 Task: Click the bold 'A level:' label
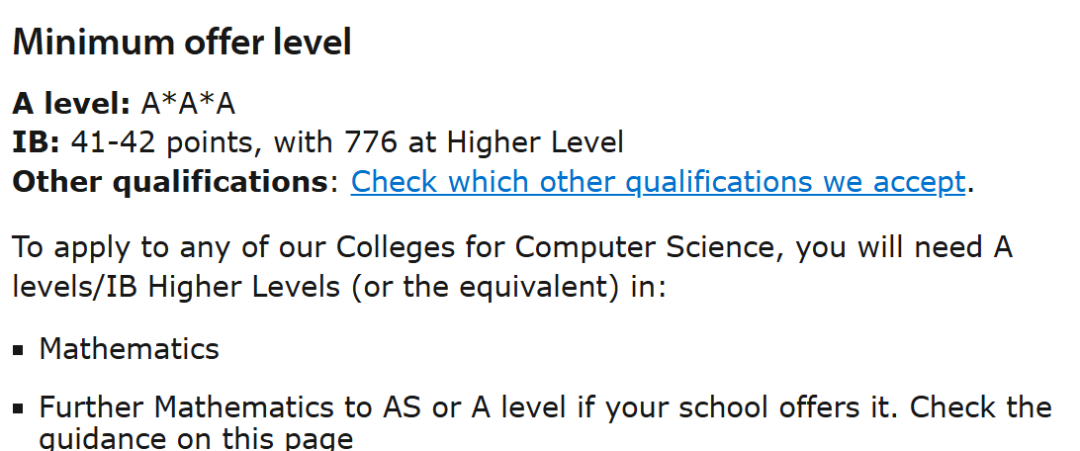coord(71,104)
